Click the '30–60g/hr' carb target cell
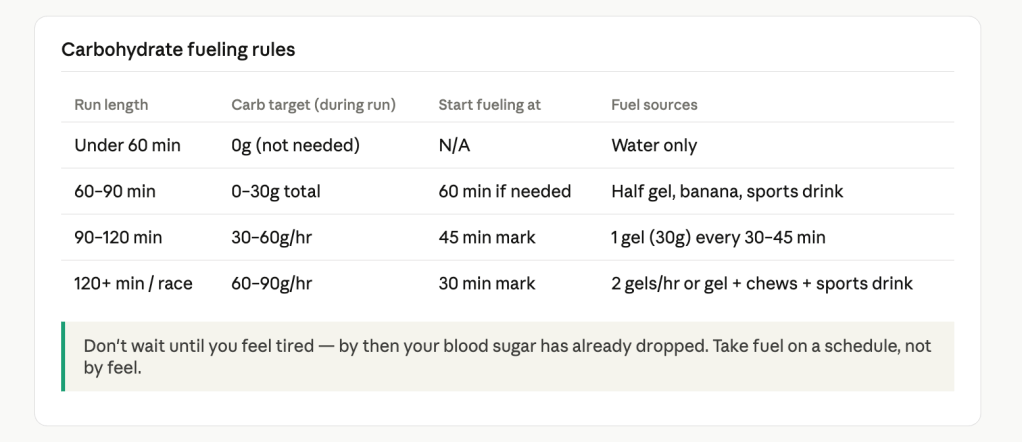Image resolution: width=1022 pixels, height=442 pixels. (271, 238)
